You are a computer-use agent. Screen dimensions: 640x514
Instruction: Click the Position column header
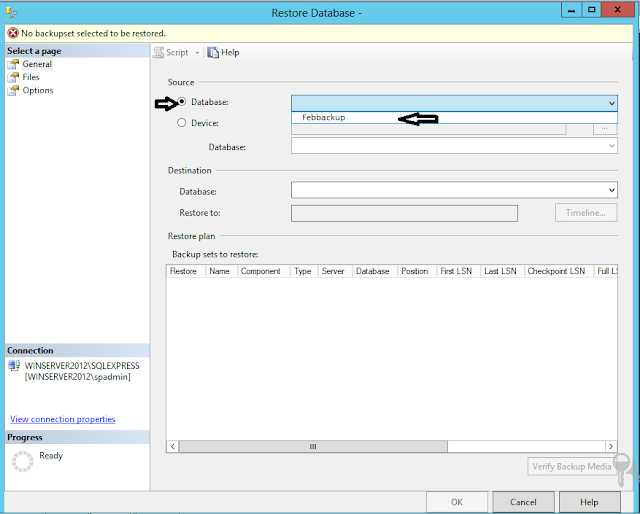[x=417, y=271]
